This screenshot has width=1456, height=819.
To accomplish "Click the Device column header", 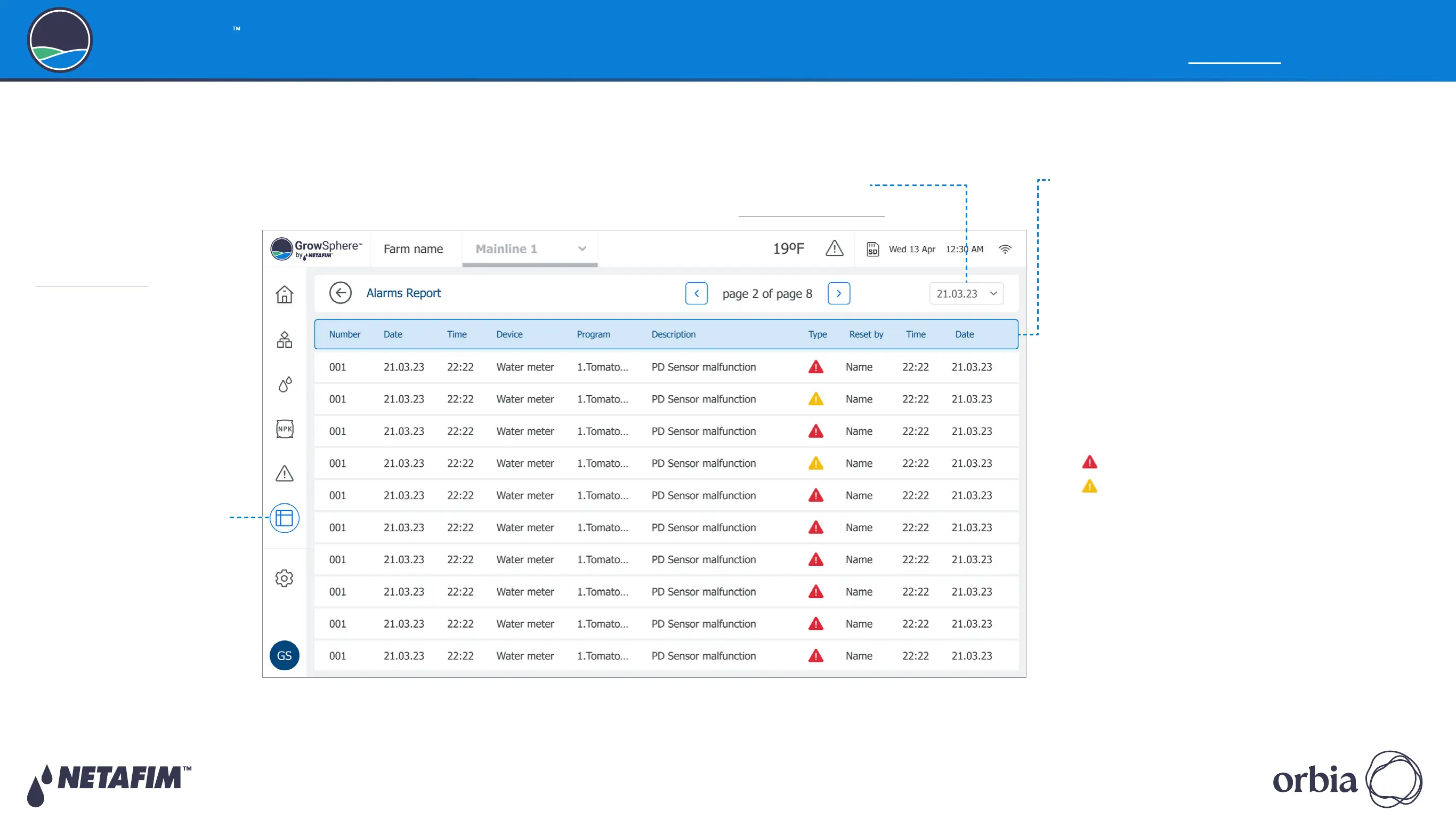I will tap(509, 334).
